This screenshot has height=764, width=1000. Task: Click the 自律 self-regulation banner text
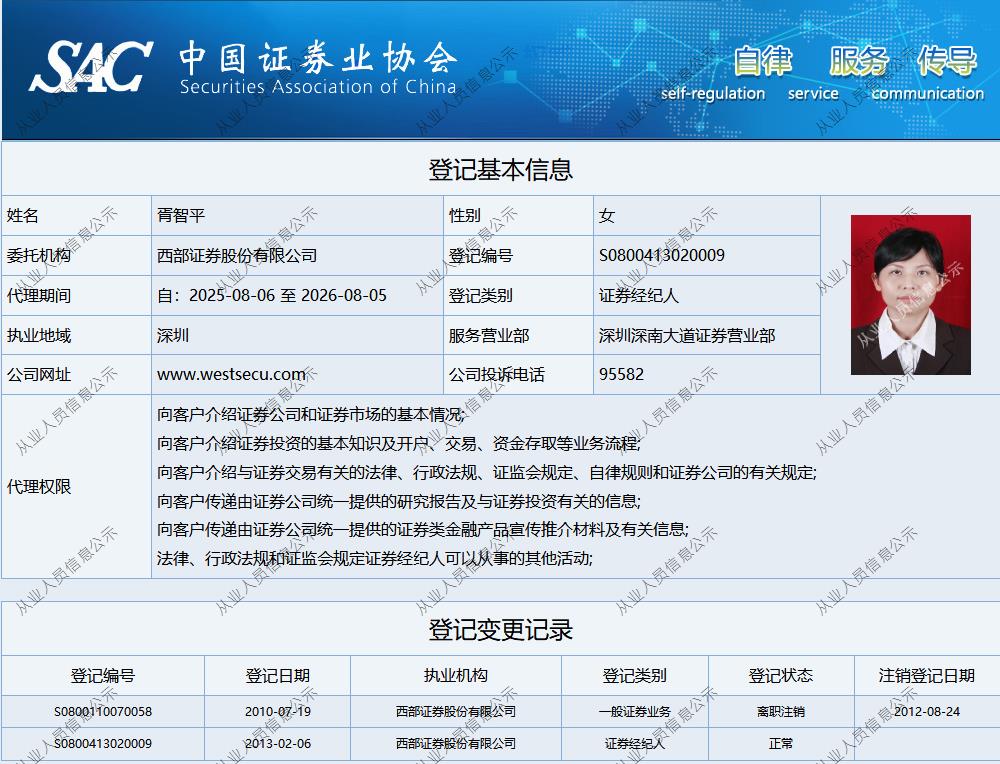(762, 62)
